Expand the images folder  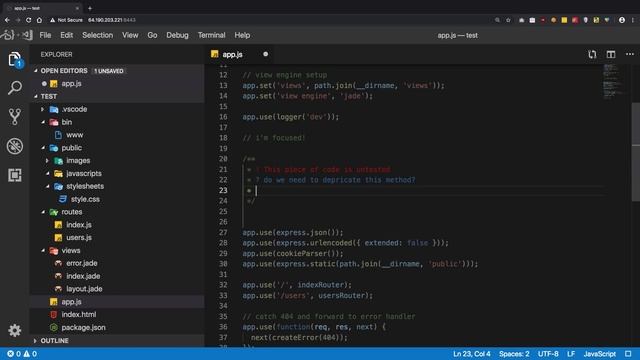click(47, 161)
